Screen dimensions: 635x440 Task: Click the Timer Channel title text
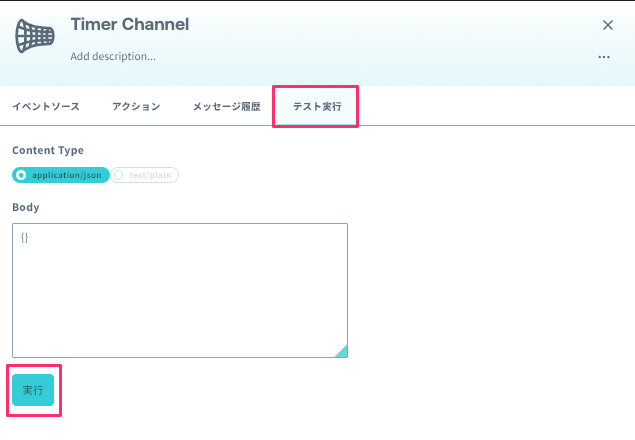(129, 24)
